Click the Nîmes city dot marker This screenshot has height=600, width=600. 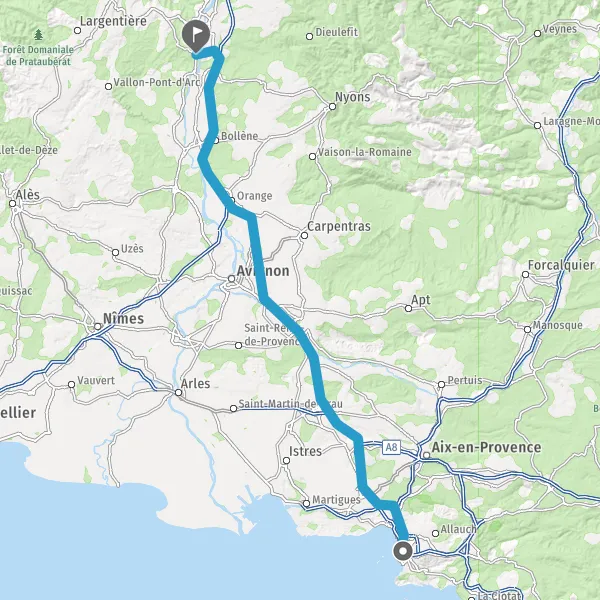(98, 326)
